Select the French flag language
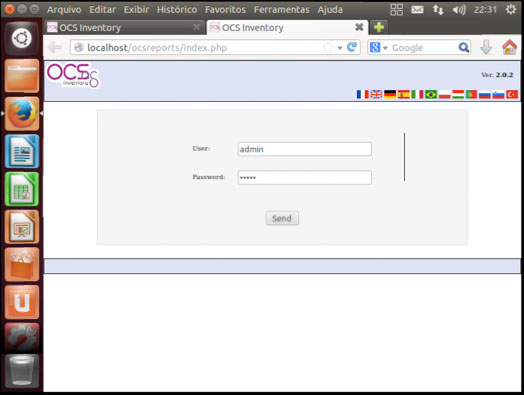This screenshot has width=524, height=395. tap(362, 95)
